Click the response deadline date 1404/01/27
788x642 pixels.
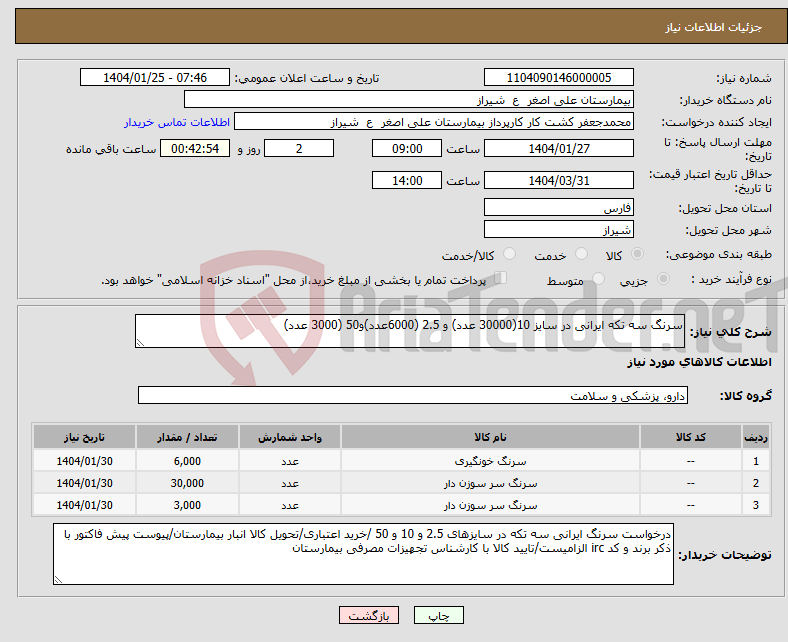(x=558, y=149)
